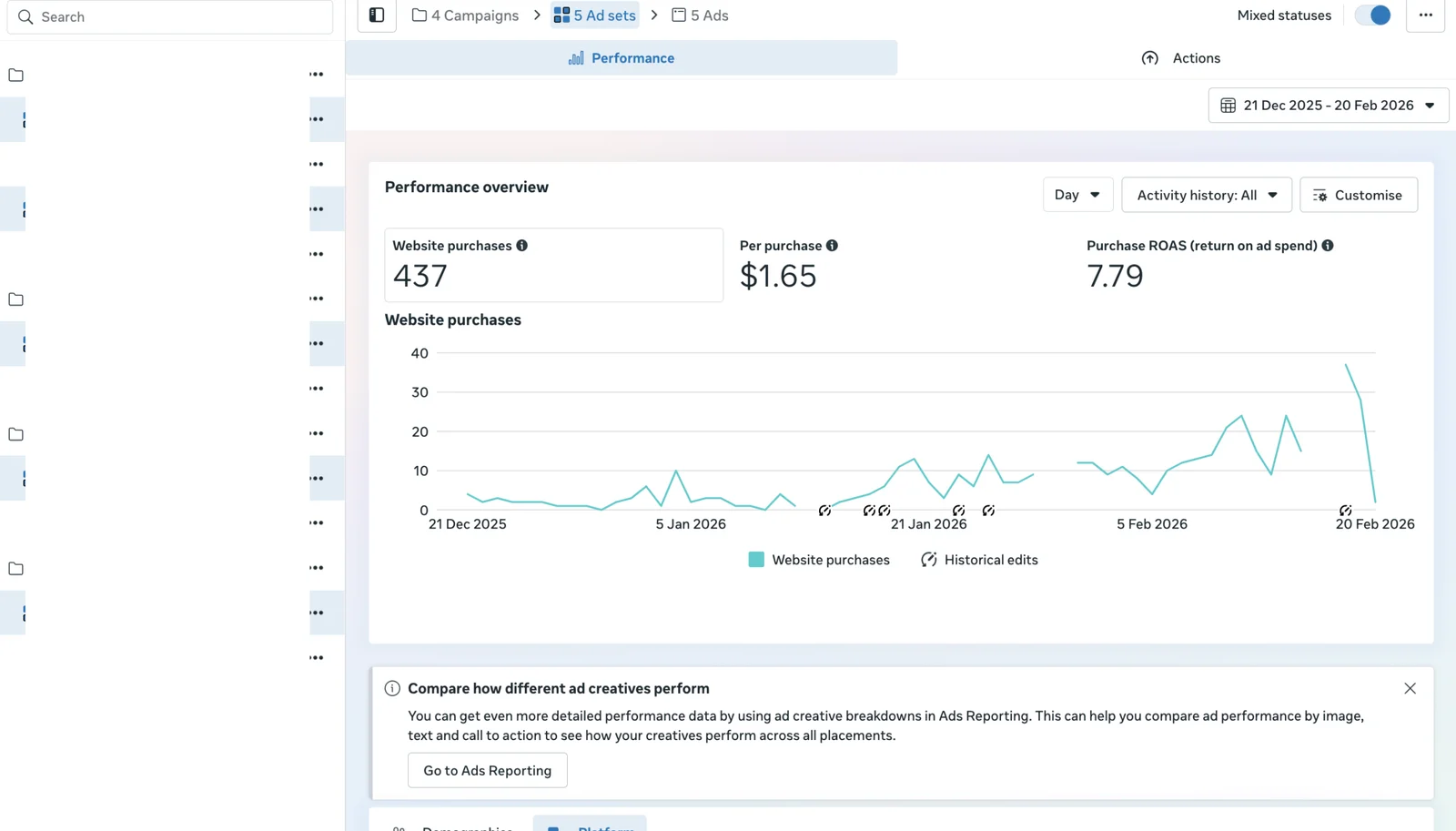Click the info icon beside Website purchases
The image size is (1456, 831).
click(521, 246)
